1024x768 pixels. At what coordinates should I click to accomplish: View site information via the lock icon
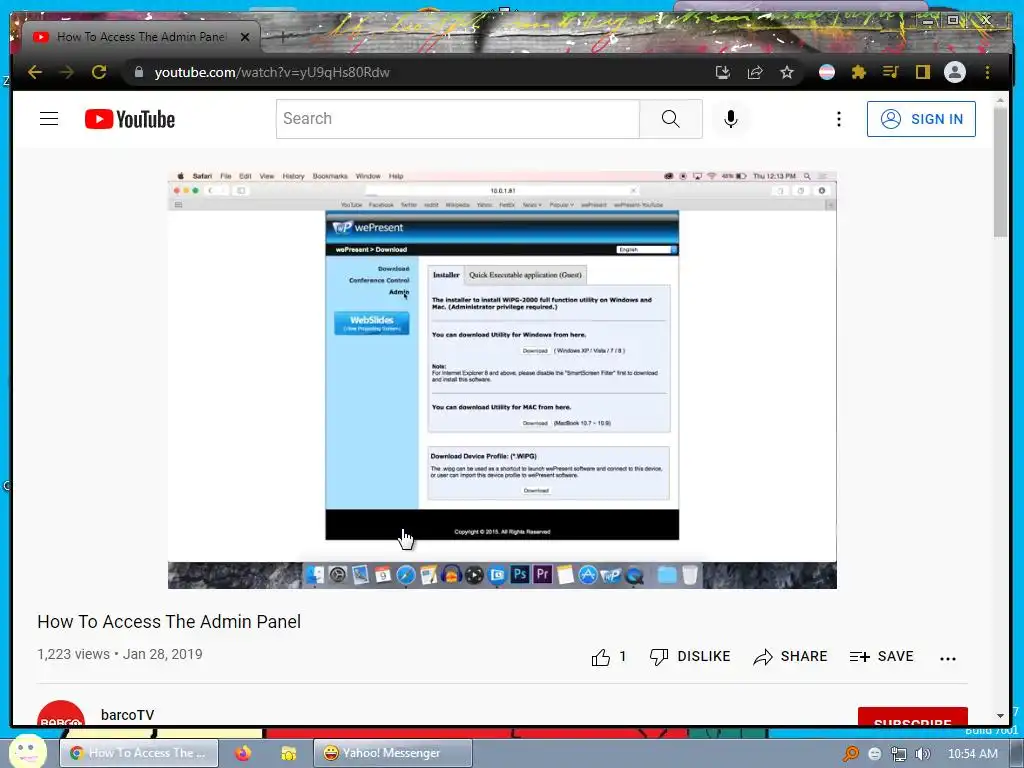(x=138, y=72)
